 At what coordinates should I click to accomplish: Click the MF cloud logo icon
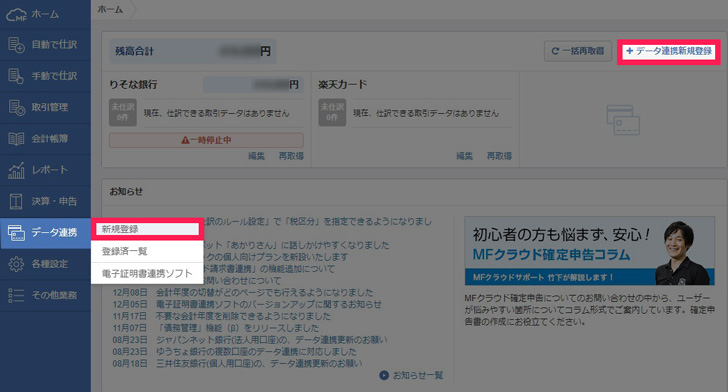(x=16, y=14)
